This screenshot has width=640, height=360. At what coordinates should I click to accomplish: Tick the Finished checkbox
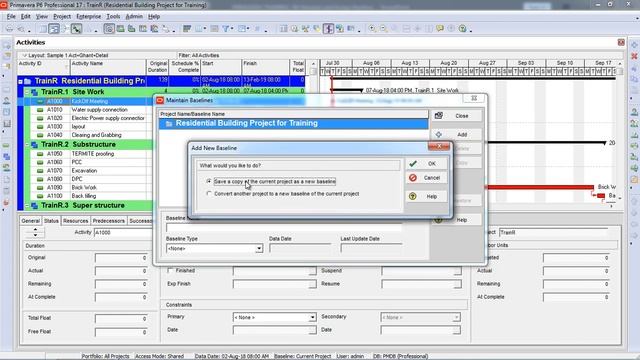[x=170, y=270]
